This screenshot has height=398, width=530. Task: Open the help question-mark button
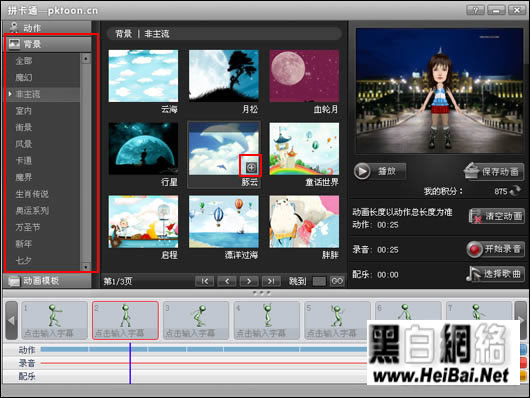point(475,10)
